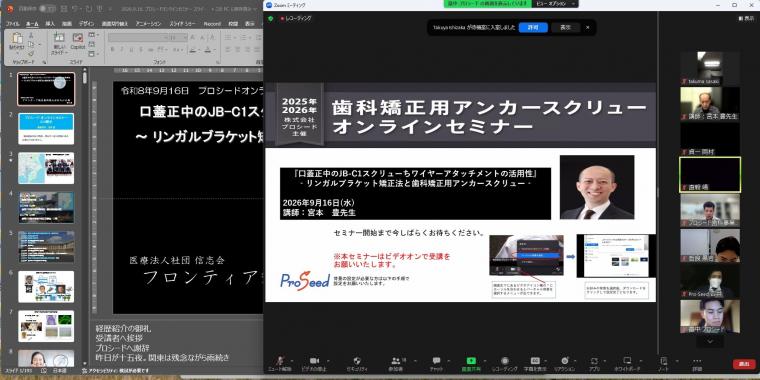760x380 pixels.
Task: Select slide 2 thumbnail in PowerPoint
Action: (x=46, y=128)
